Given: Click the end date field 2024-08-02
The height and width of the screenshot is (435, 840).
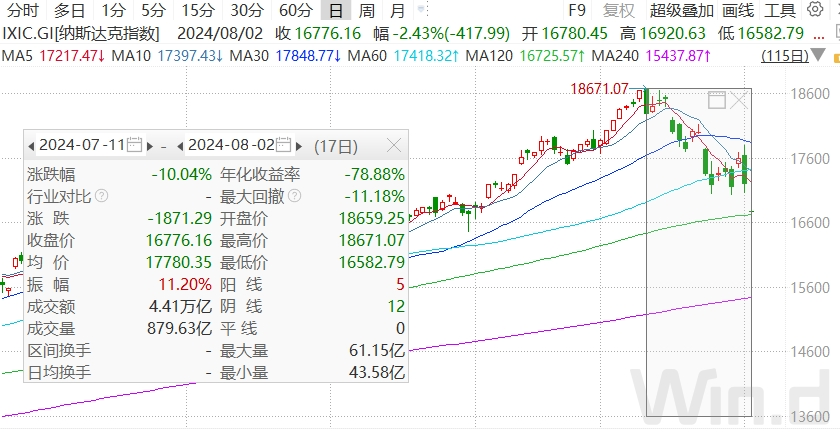Looking at the screenshot, I should click(231, 145).
